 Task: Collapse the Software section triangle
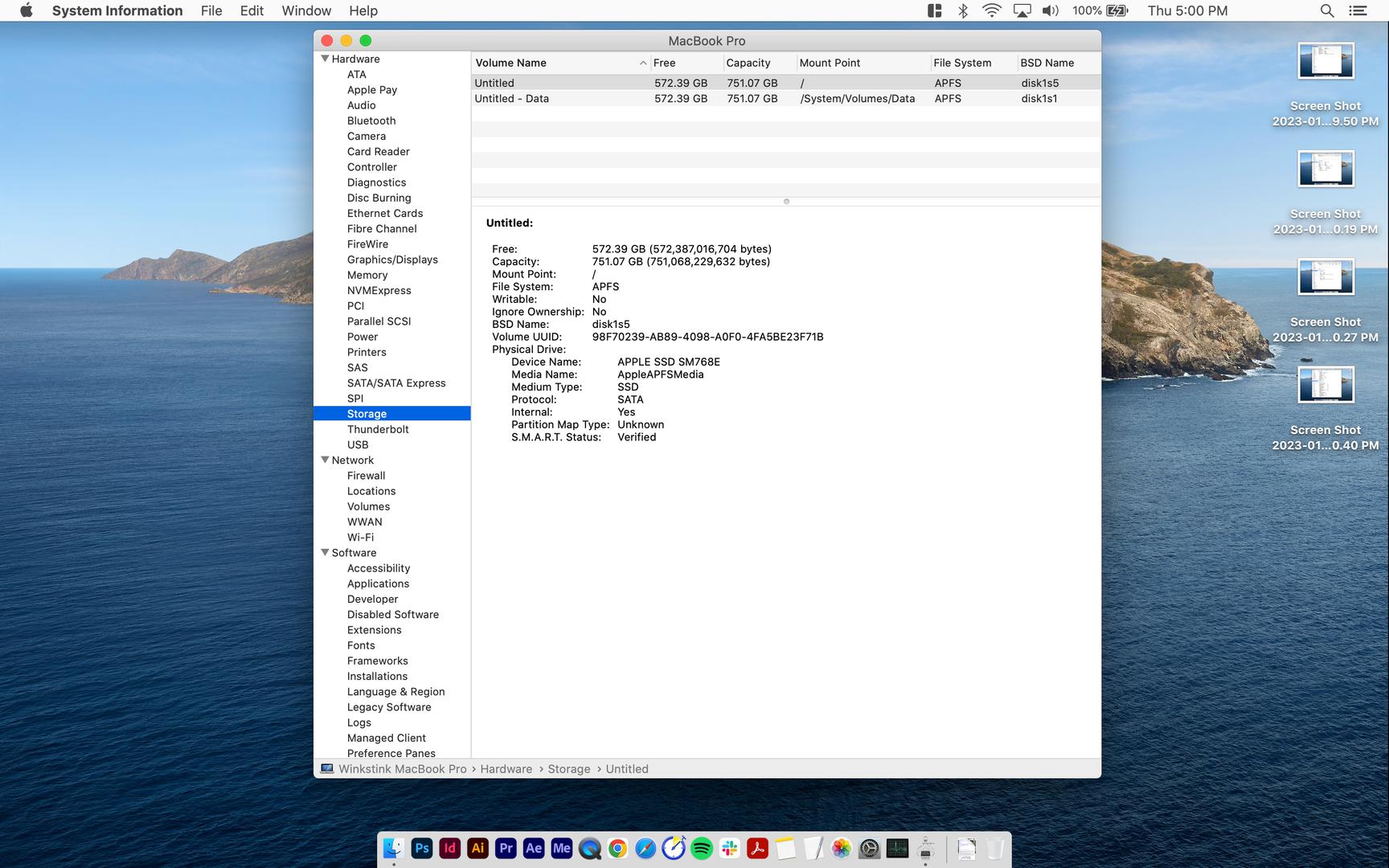[x=325, y=552]
